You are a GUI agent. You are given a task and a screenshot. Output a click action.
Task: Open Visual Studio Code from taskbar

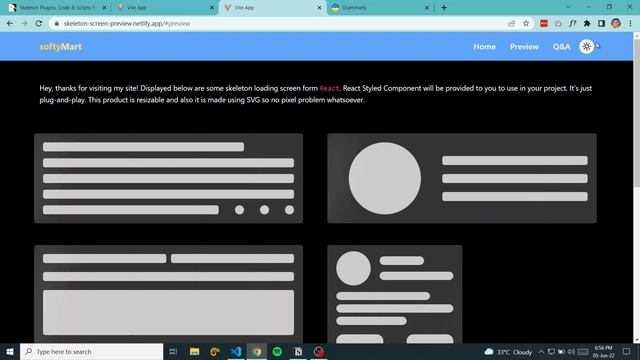(236, 351)
